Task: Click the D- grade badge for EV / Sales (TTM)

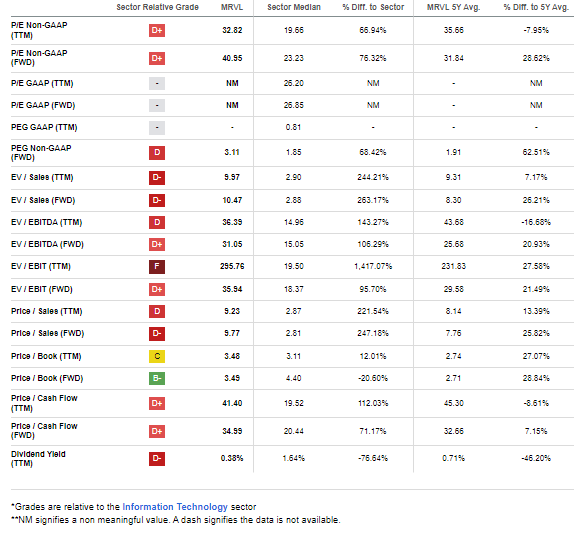Action: point(157,177)
